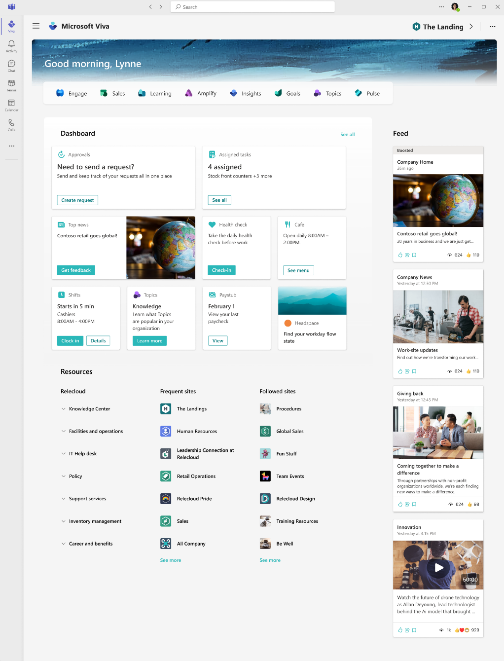Open Company News work-site updates image

(x=438, y=317)
